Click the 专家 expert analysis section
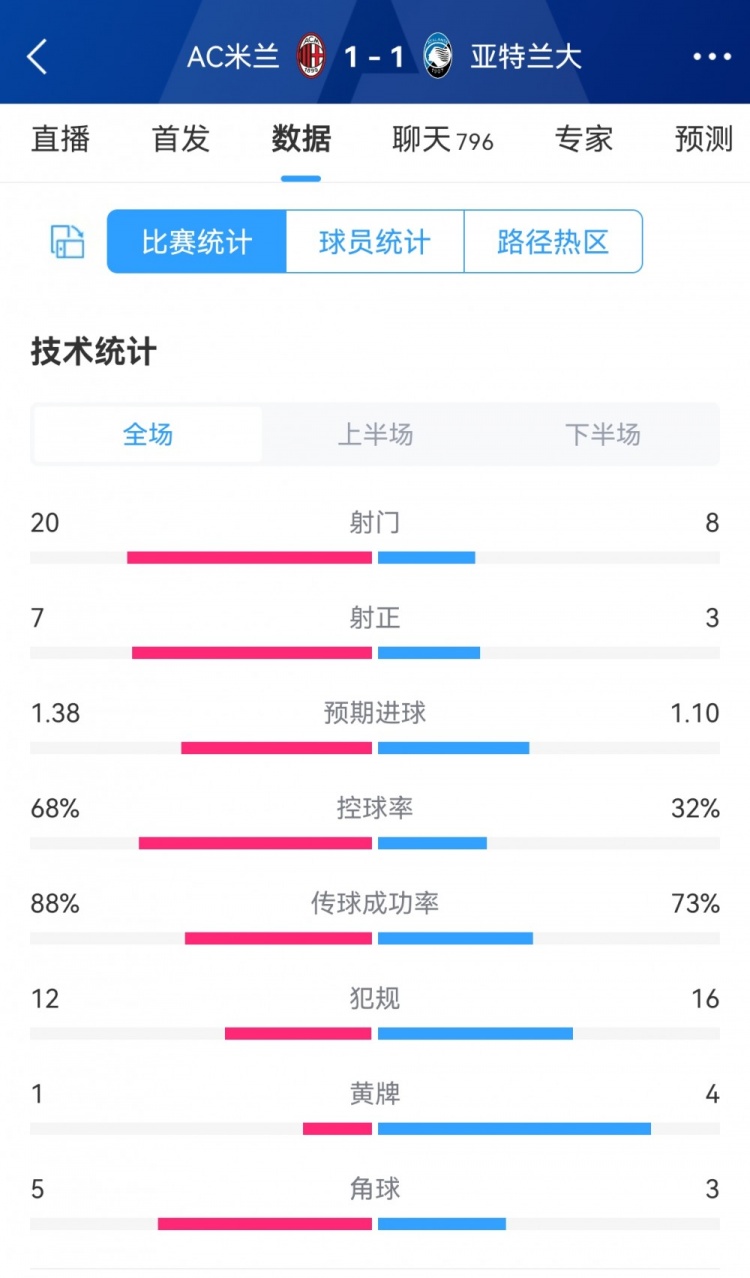The image size is (750, 1278). click(583, 140)
